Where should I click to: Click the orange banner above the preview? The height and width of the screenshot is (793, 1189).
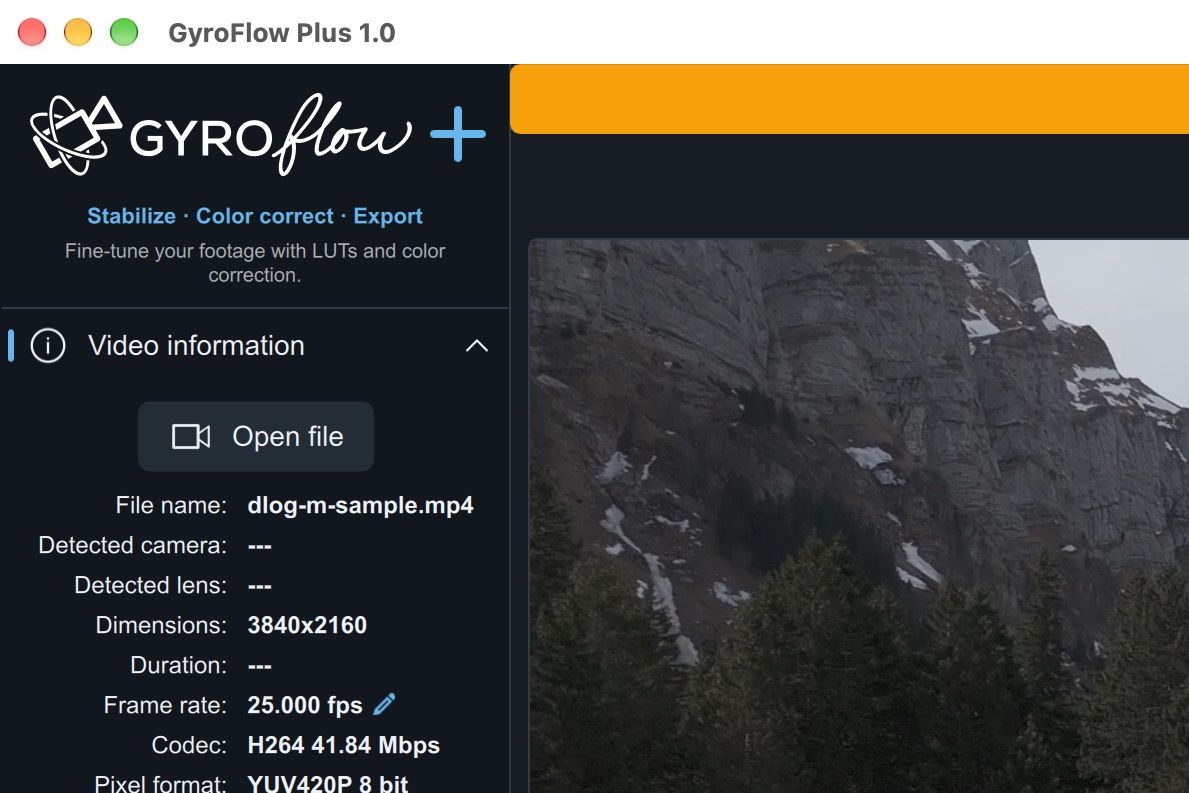849,99
